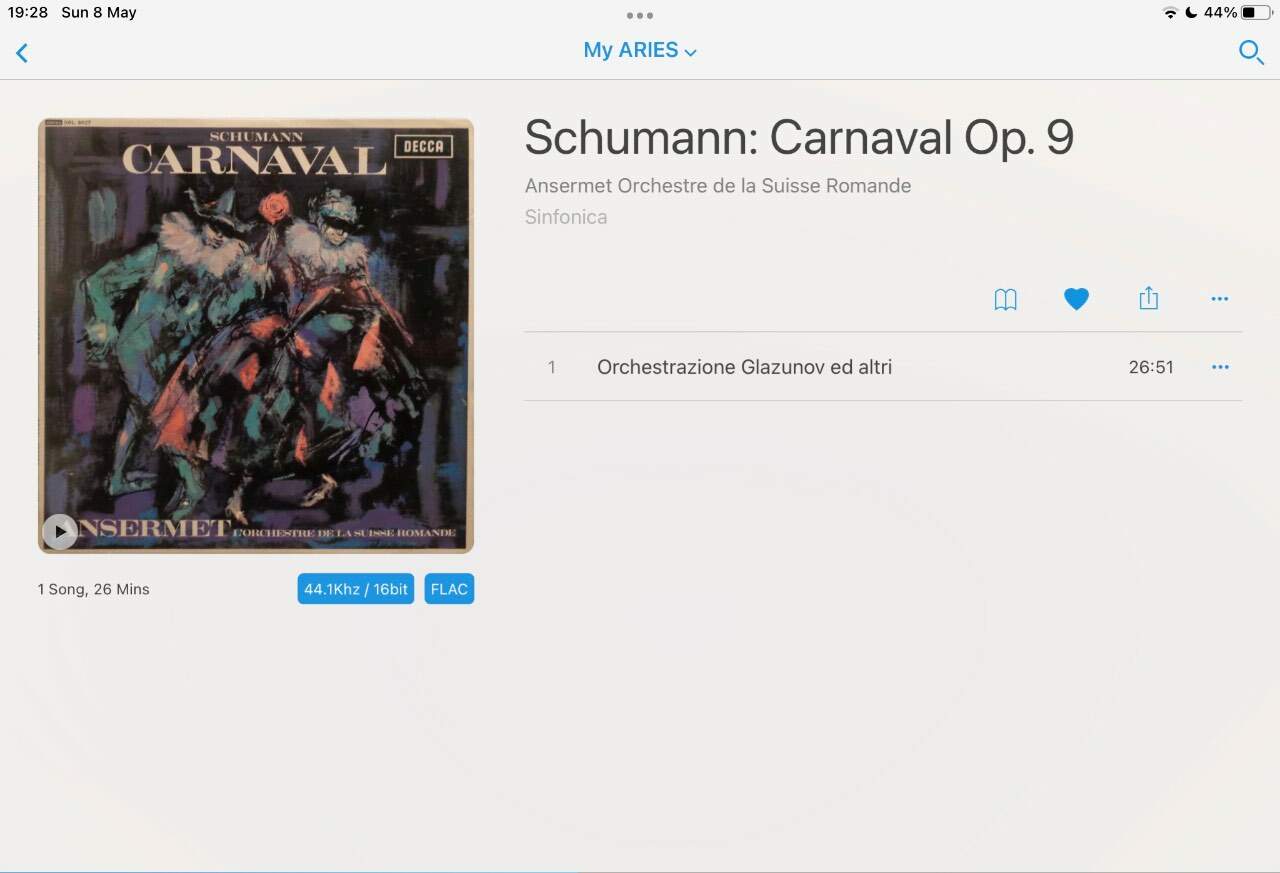Expand the My ARIES dropdown

(640, 50)
